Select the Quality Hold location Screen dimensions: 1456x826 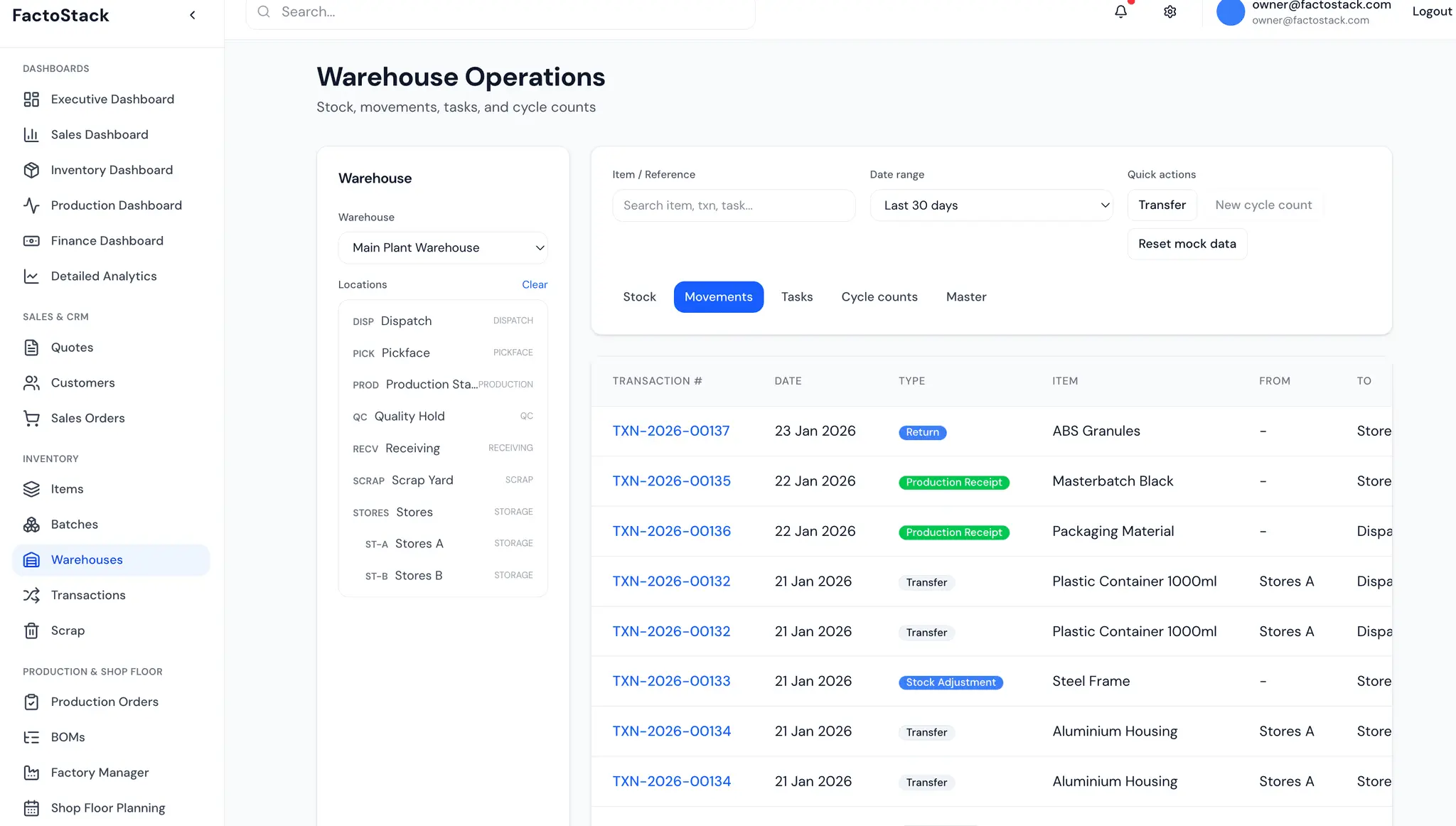pos(443,417)
